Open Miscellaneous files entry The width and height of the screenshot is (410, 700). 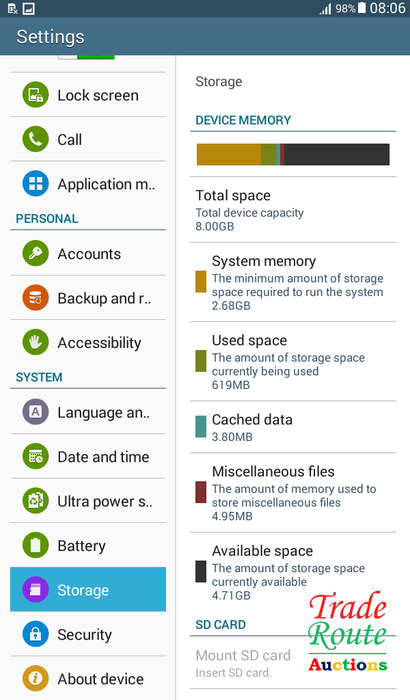[293, 493]
